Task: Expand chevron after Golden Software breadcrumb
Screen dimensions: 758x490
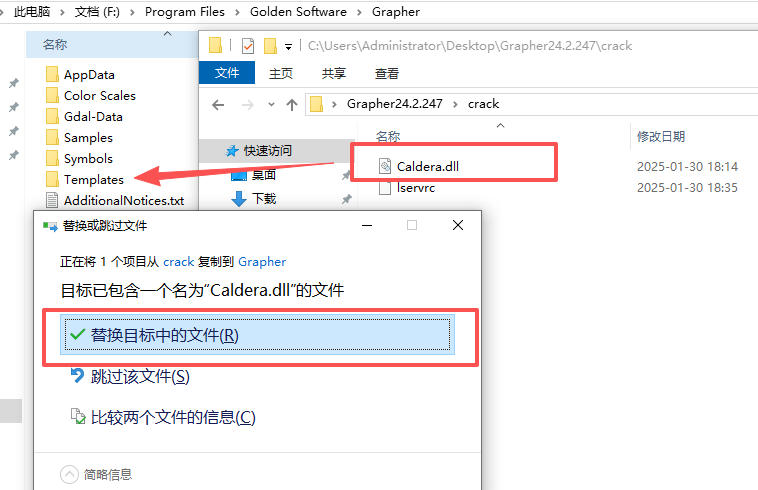Action: (359, 13)
